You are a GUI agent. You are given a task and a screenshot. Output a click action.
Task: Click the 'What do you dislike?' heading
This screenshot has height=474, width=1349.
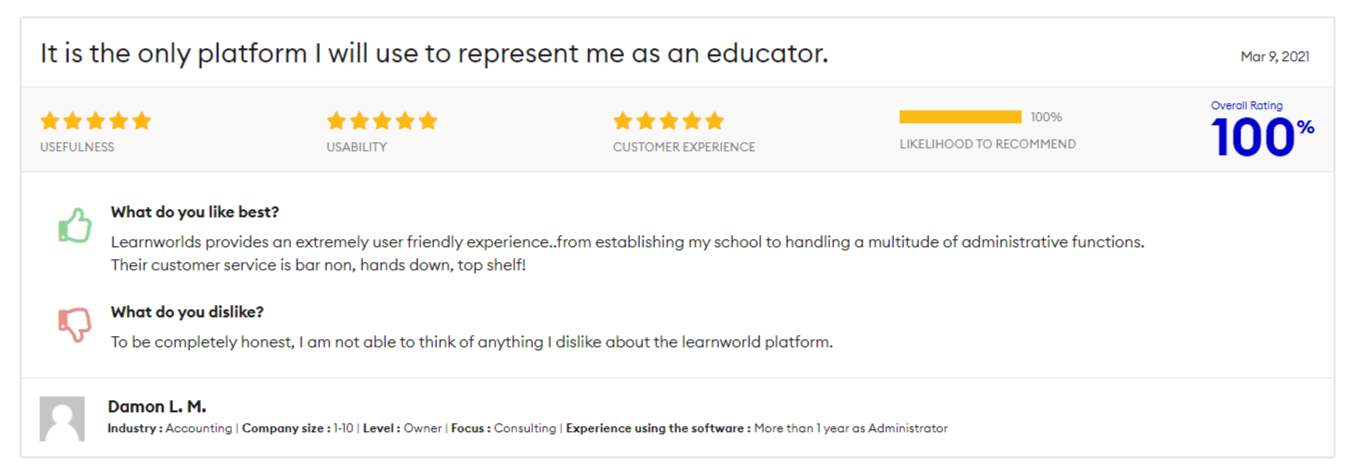click(x=187, y=312)
